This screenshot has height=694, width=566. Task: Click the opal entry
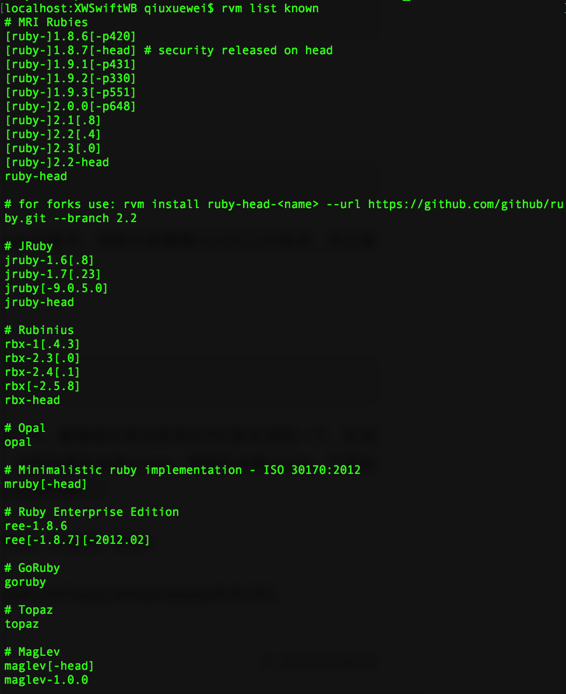pyautogui.click(x=18, y=442)
